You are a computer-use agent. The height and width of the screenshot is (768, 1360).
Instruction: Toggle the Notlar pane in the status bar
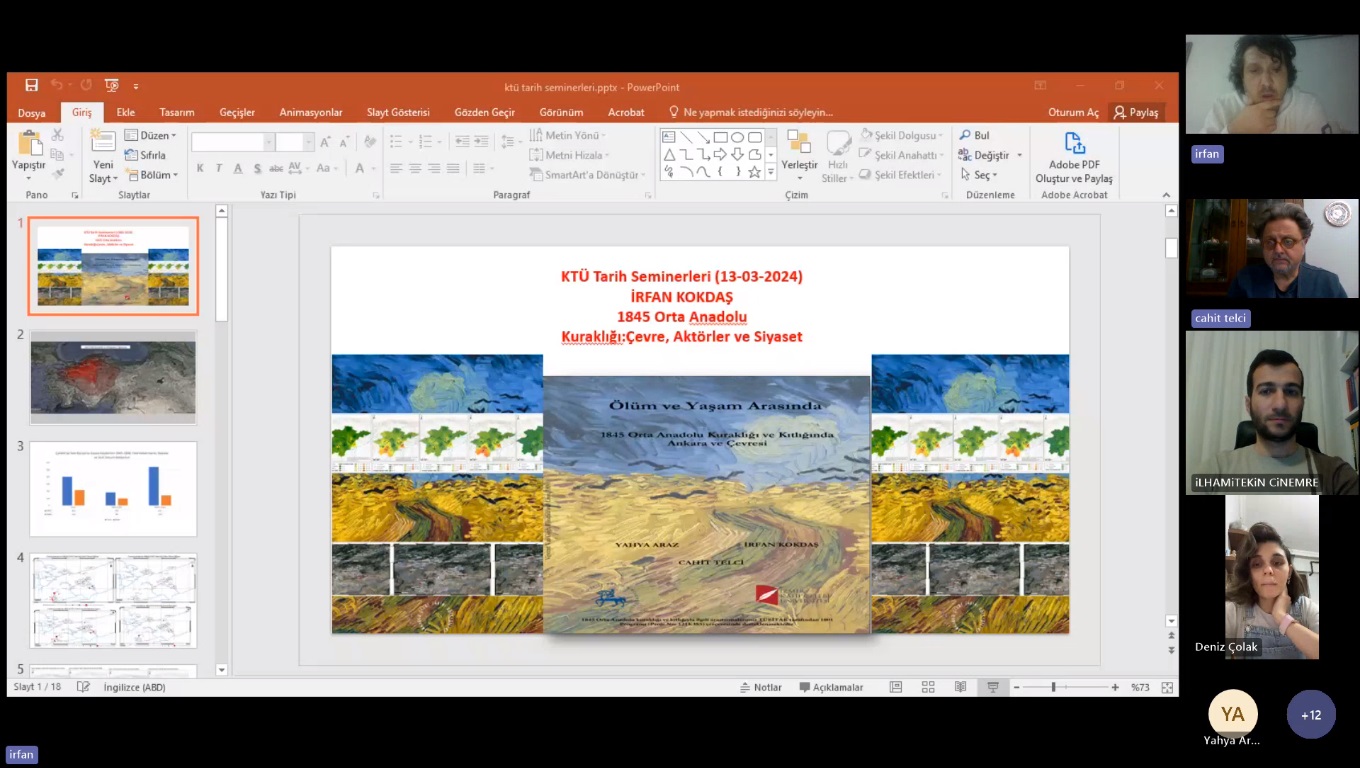pos(761,687)
